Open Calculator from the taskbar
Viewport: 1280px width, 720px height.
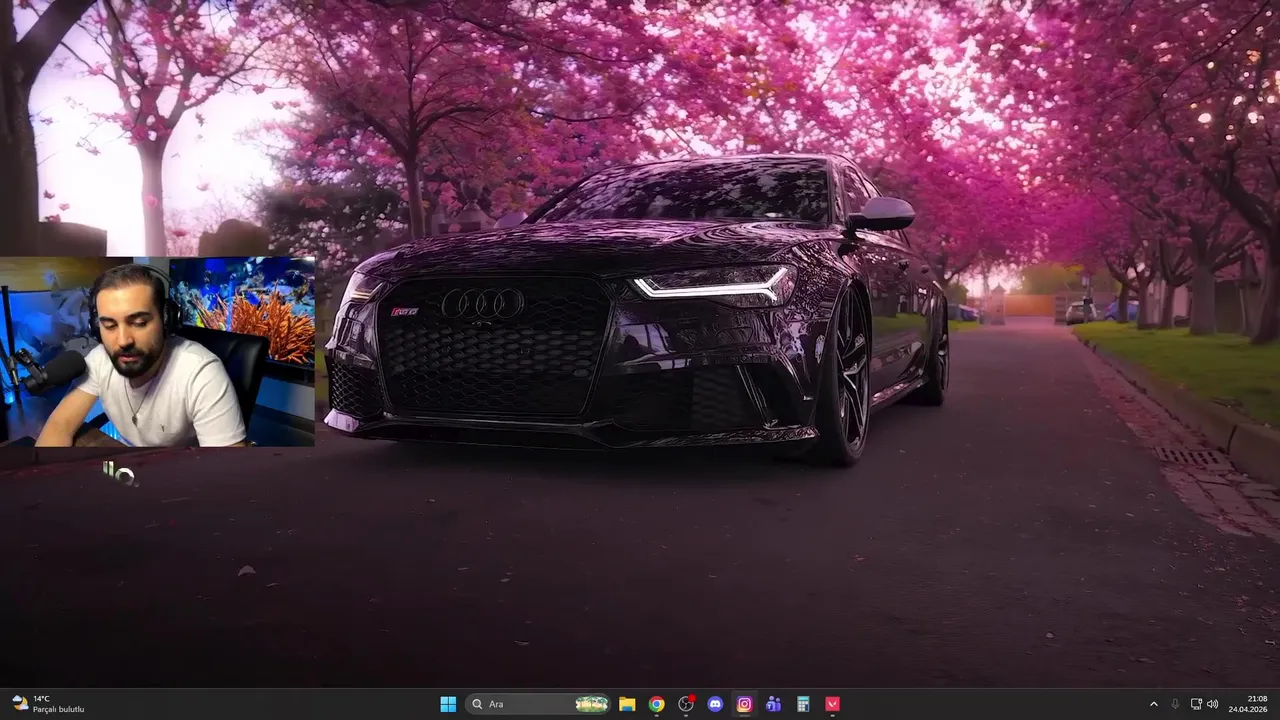803,704
